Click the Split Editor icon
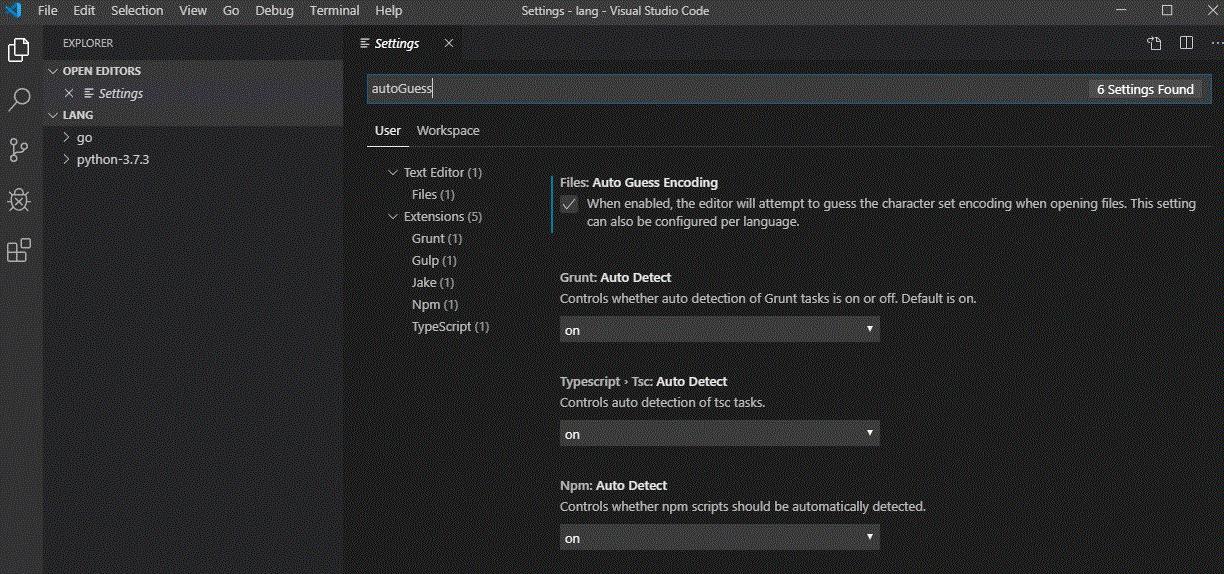The image size is (1224, 574). tap(1186, 43)
